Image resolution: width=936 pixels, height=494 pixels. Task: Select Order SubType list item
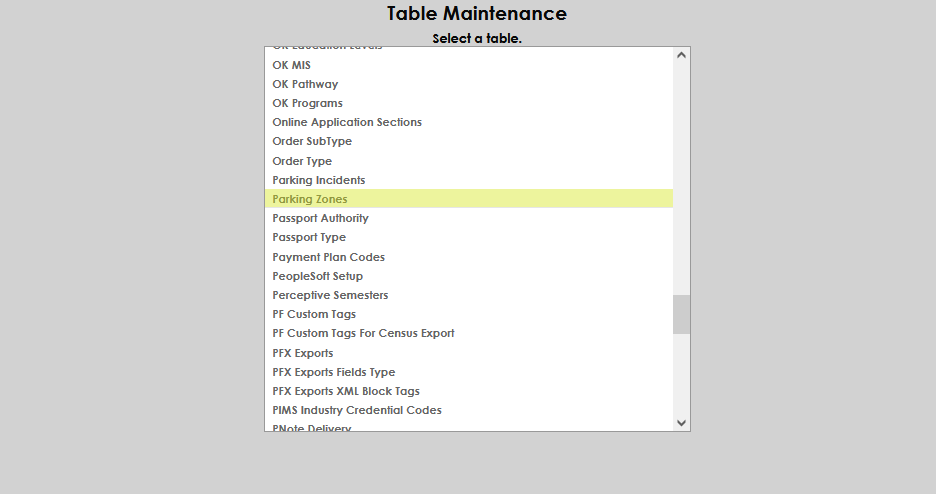pos(312,141)
